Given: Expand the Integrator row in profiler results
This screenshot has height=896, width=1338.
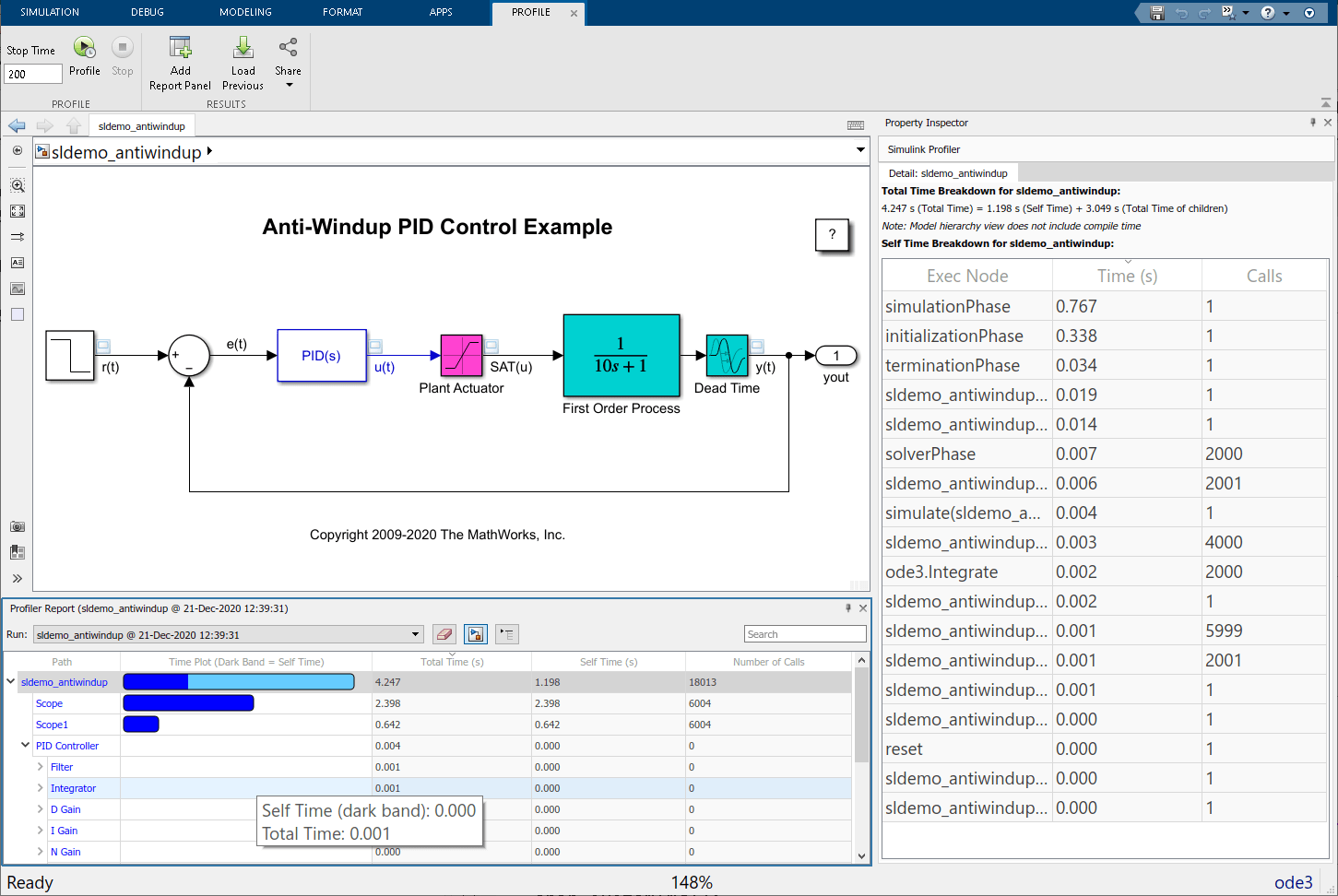Looking at the screenshot, I should pos(41,788).
